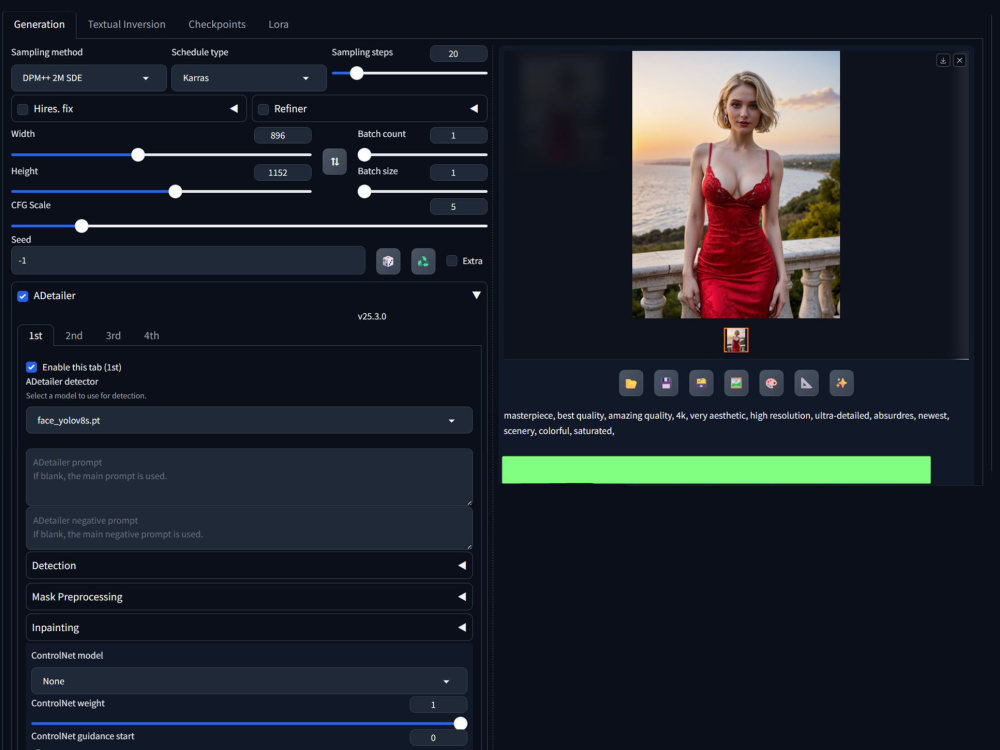
Task: Enable the Hires. fix checkbox
Action: click(23, 109)
